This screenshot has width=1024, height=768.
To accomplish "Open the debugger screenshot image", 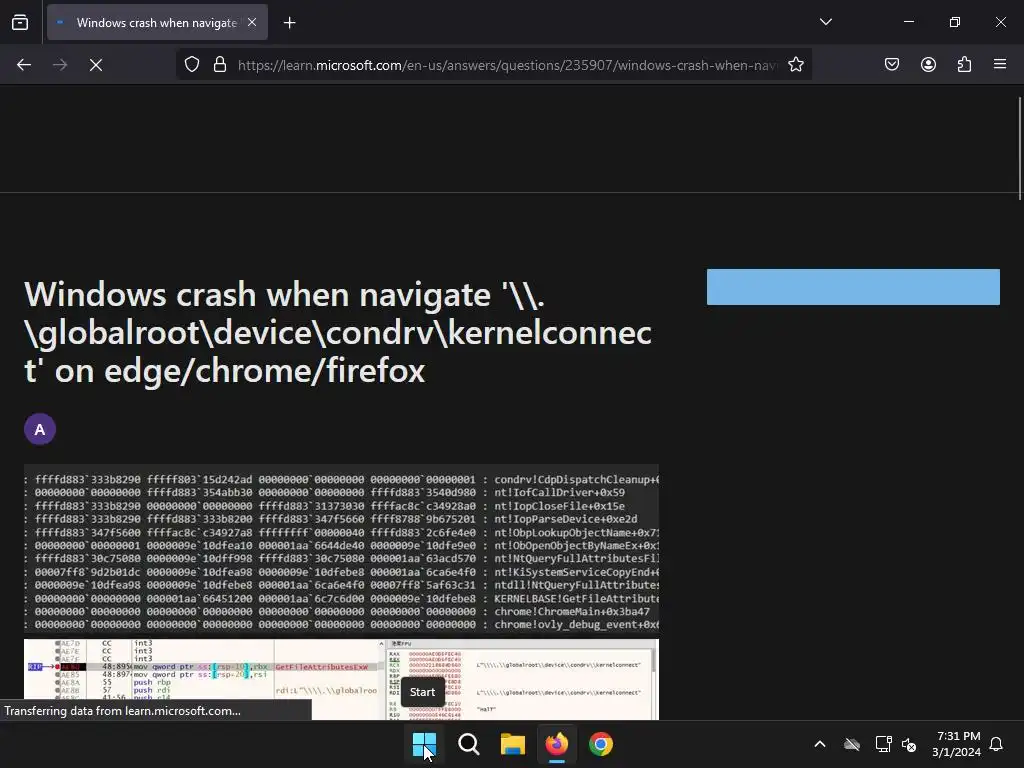I will [x=341, y=679].
